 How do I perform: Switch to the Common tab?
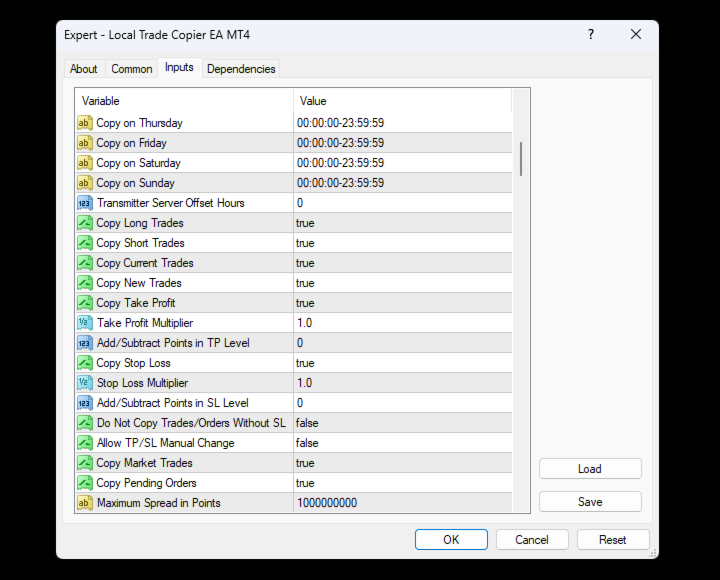pyautogui.click(x=132, y=69)
